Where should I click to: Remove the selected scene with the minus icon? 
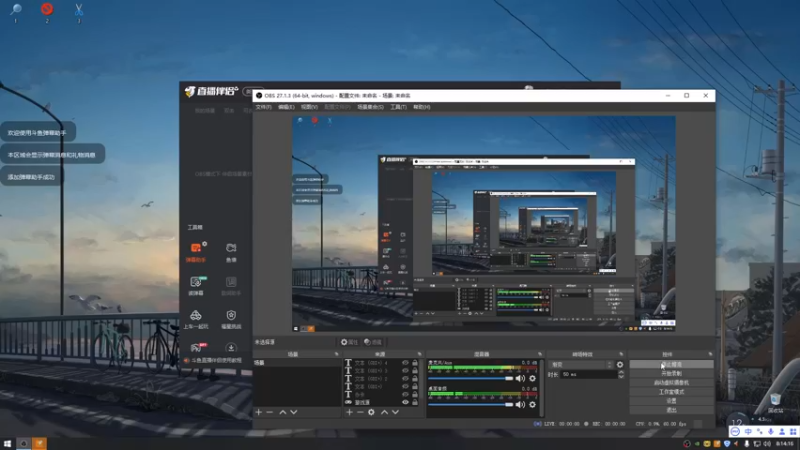270,412
